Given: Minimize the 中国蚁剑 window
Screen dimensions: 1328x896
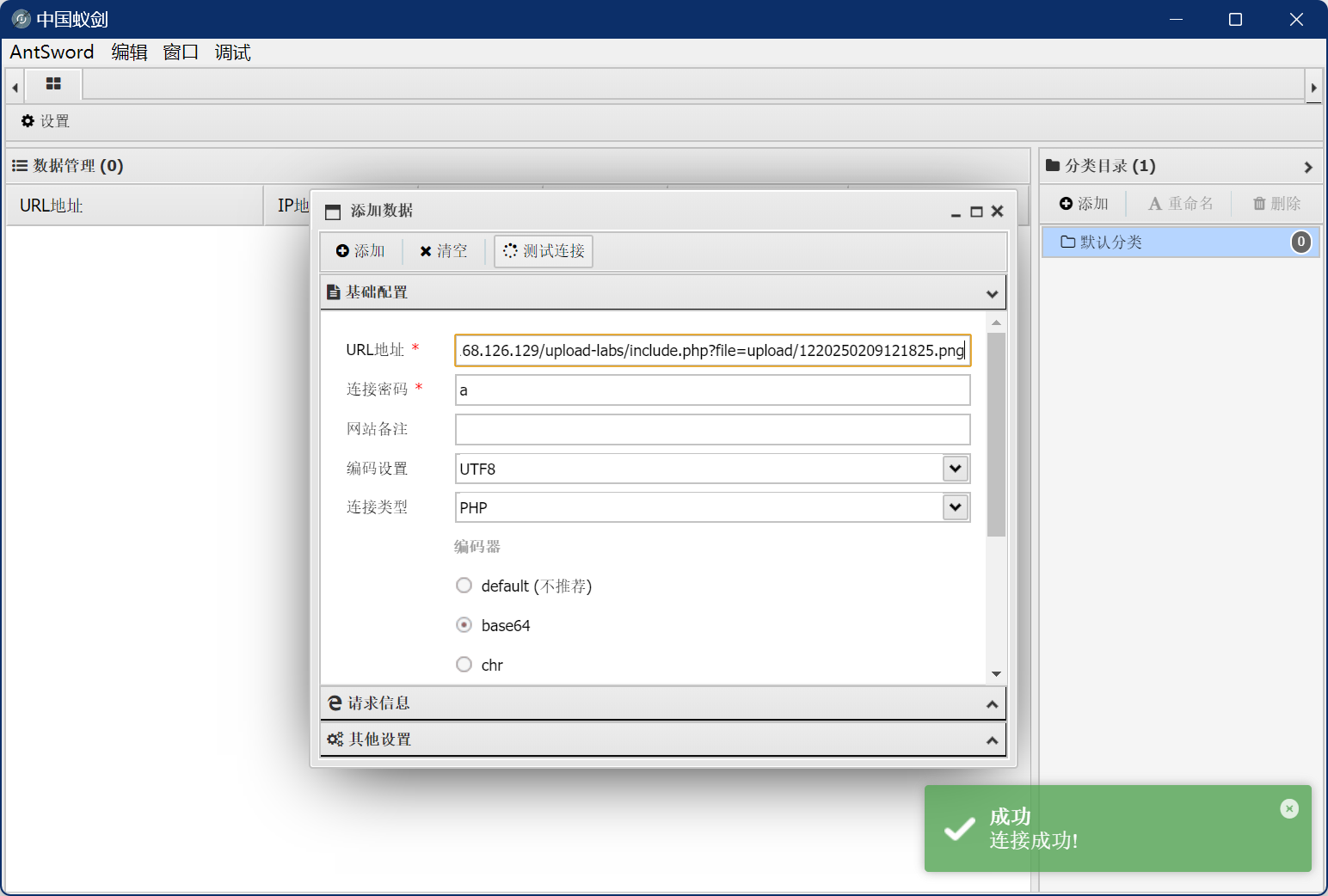Looking at the screenshot, I should point(1176,19).
